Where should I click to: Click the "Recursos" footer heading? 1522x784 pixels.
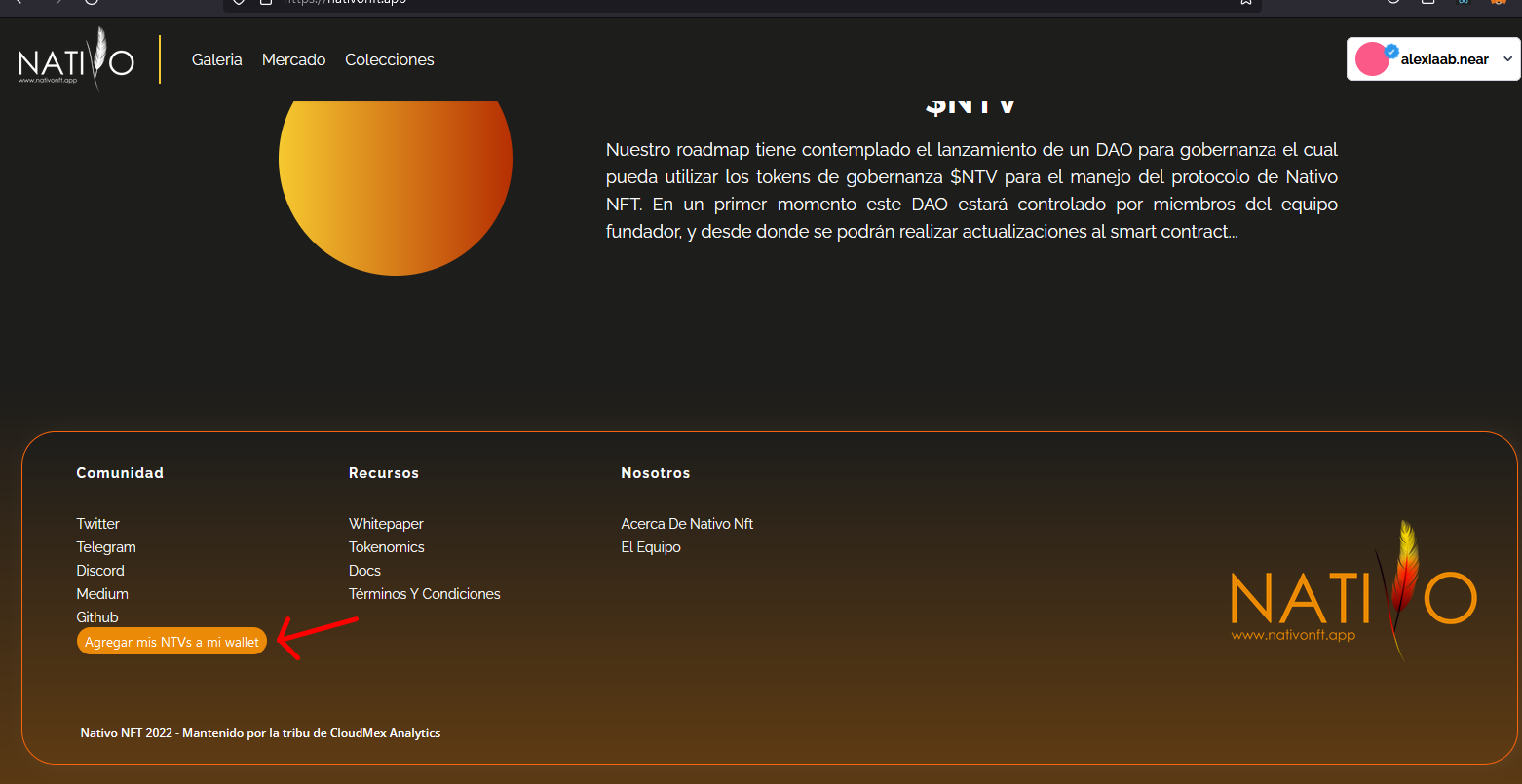pos(384,473)
